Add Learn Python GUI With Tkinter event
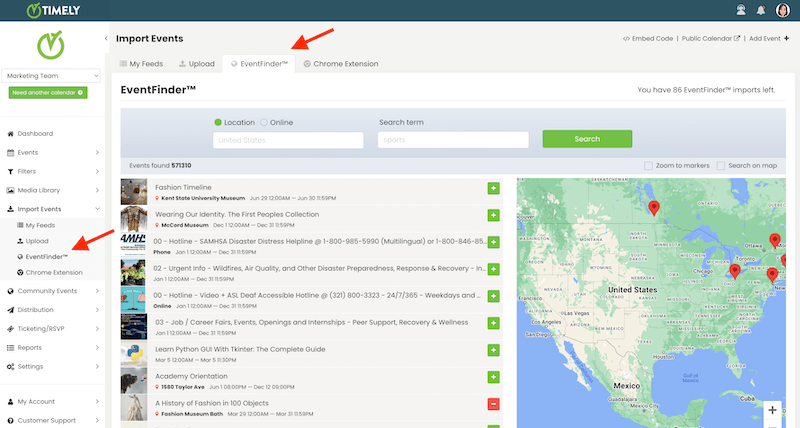The height and width of the screenshot is (428, 800). (x=493, y=350)
